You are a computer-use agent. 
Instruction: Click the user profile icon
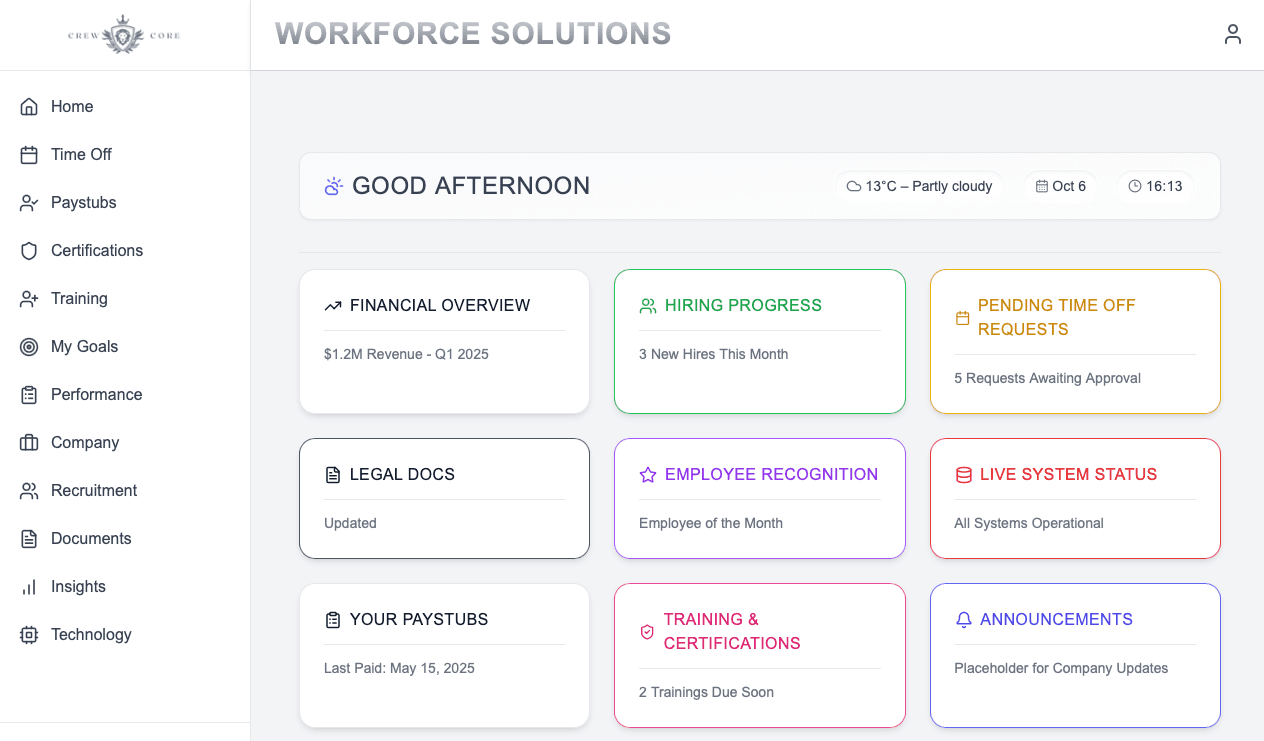click(1232, 34)
